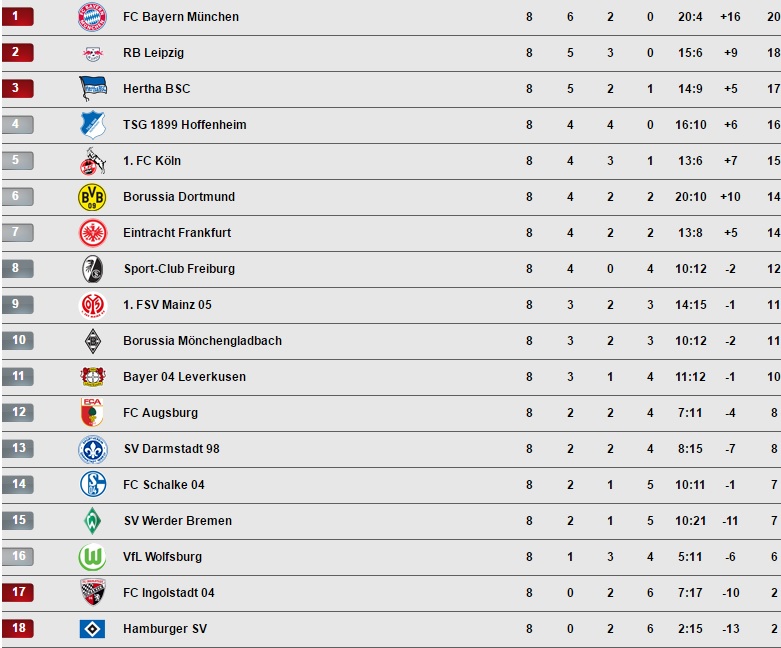Open the FC Ingolstadt 04 team link
Image resolution: width=781 pixels, height=648 pixels.
coord(169,593)
